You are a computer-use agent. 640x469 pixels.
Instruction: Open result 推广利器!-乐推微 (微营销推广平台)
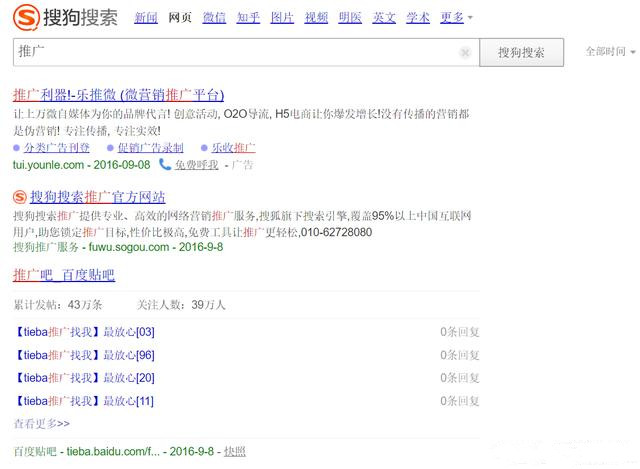pos(118,95)
